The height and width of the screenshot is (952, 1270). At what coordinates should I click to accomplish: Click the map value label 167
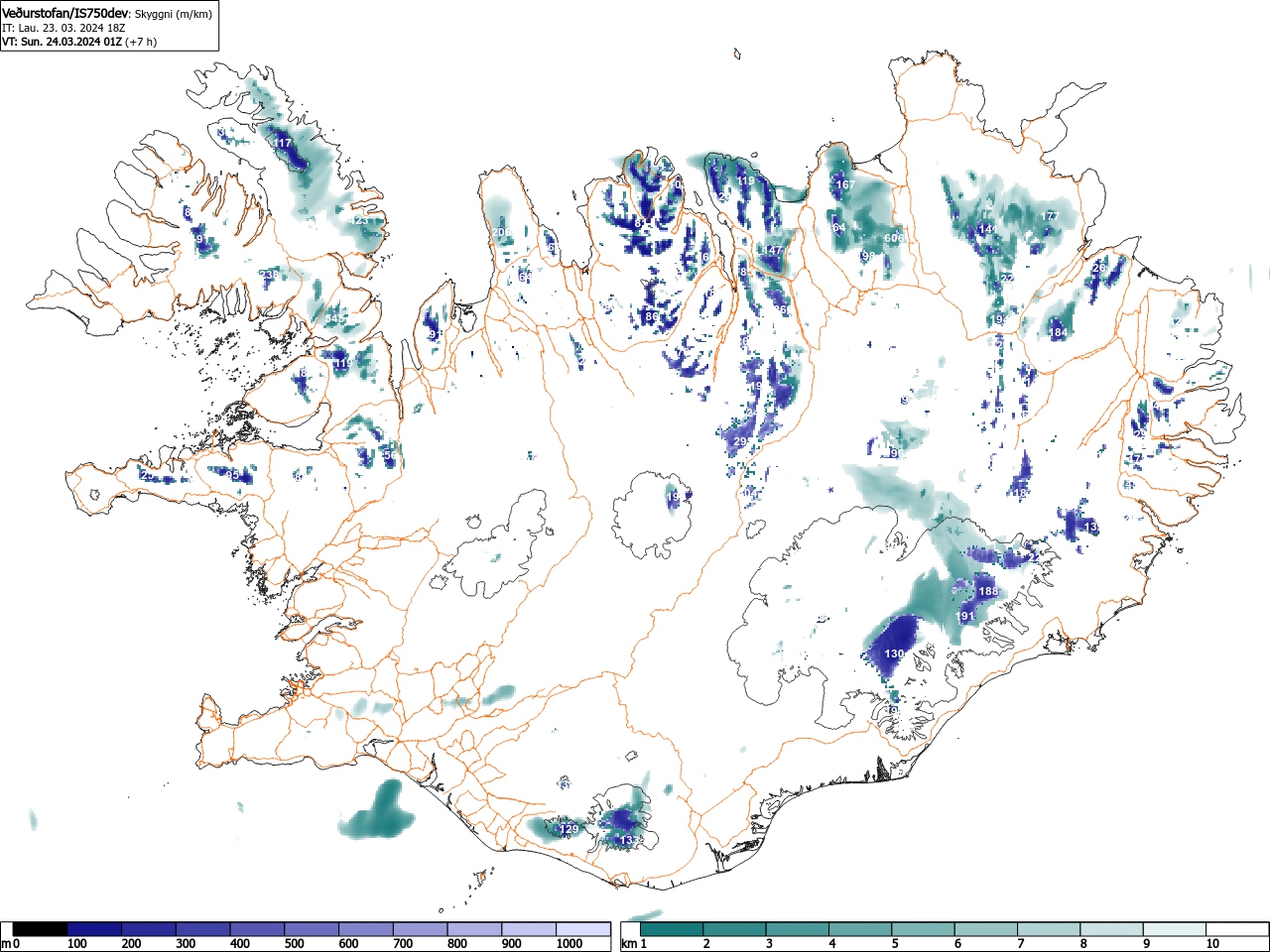pyautogui.click(x=845, y=185)
